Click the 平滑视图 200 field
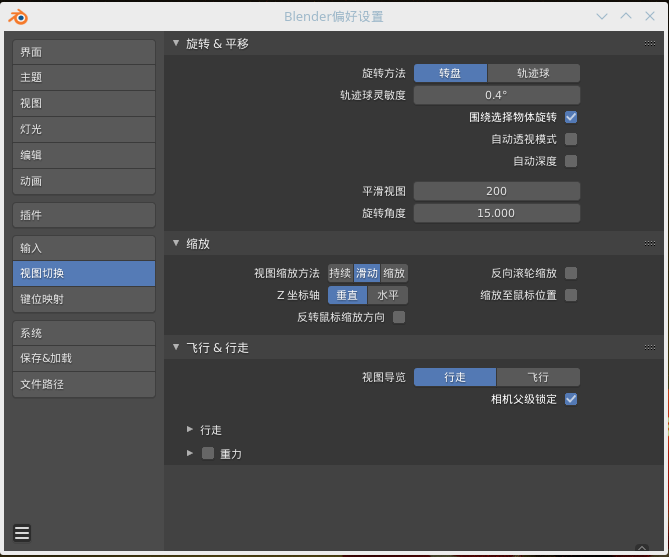This screenshot has height=557, width=669. click(497, 191)
